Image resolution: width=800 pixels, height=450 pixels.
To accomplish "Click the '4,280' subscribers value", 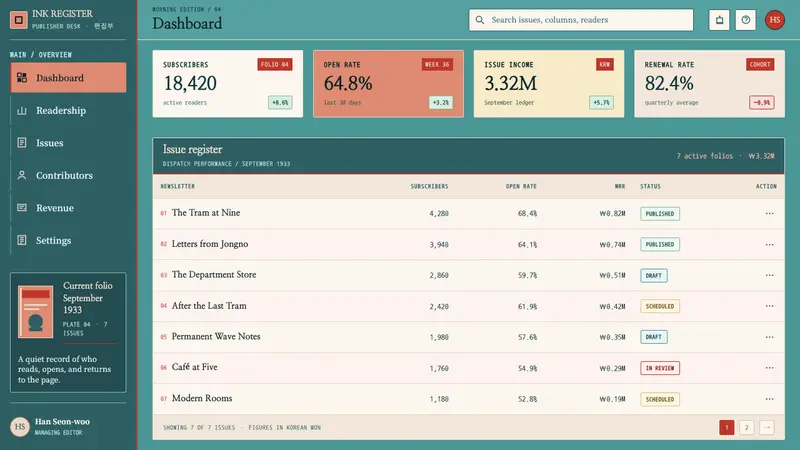I will pos(439,214).
